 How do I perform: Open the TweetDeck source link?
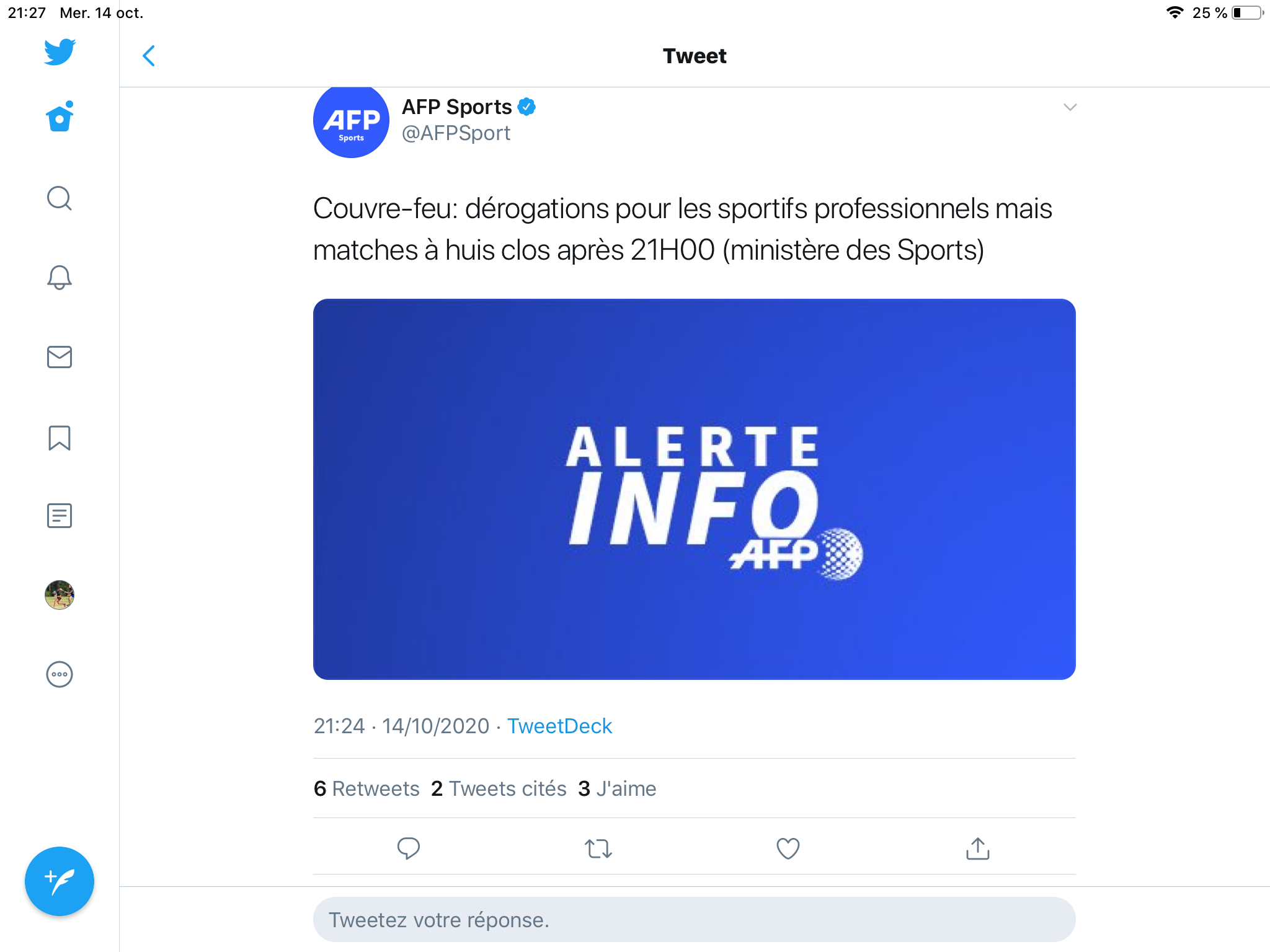[x=559, y=726]
